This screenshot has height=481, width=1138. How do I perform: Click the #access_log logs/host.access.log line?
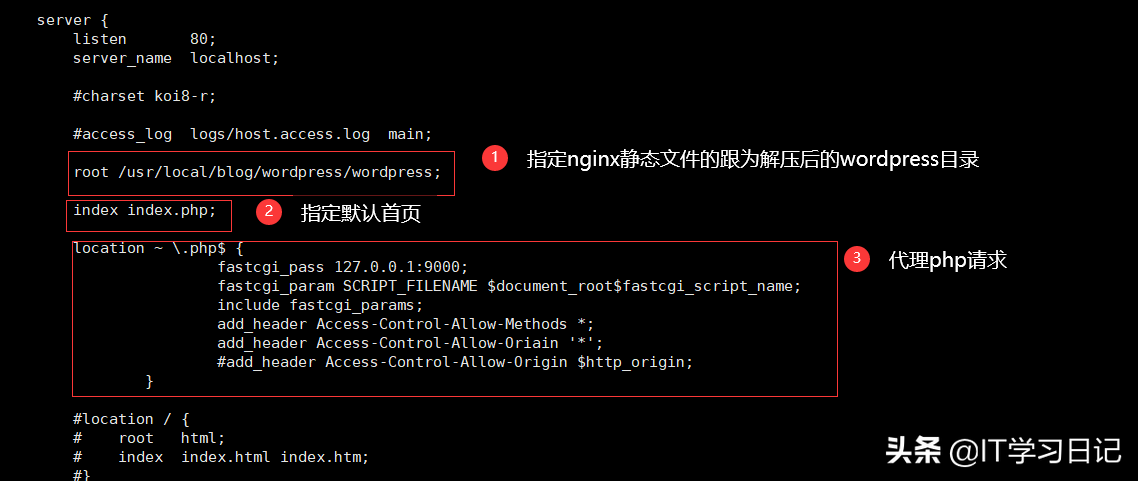pos(253,134)
